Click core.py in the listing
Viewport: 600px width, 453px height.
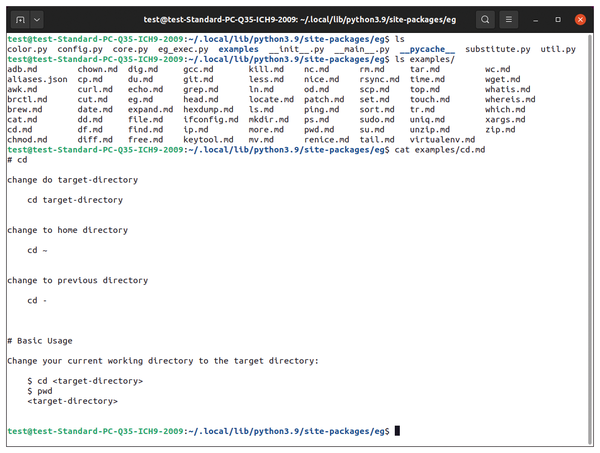pos(130,49)
